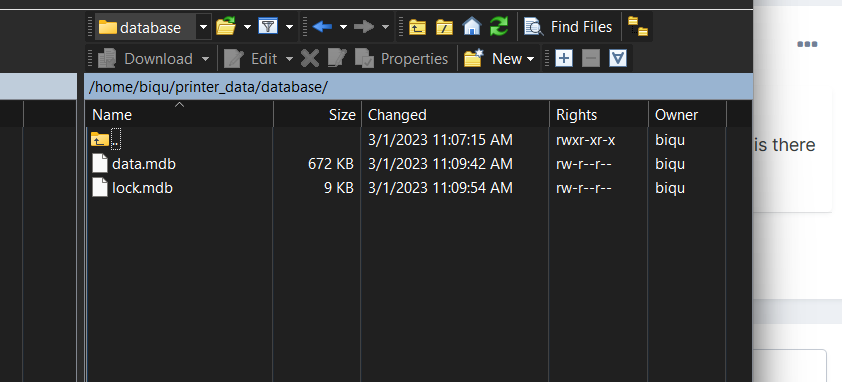Click the Rename icon
Image resolution: width=842 pixels, height=382 pixels.
tap(337, 58)
